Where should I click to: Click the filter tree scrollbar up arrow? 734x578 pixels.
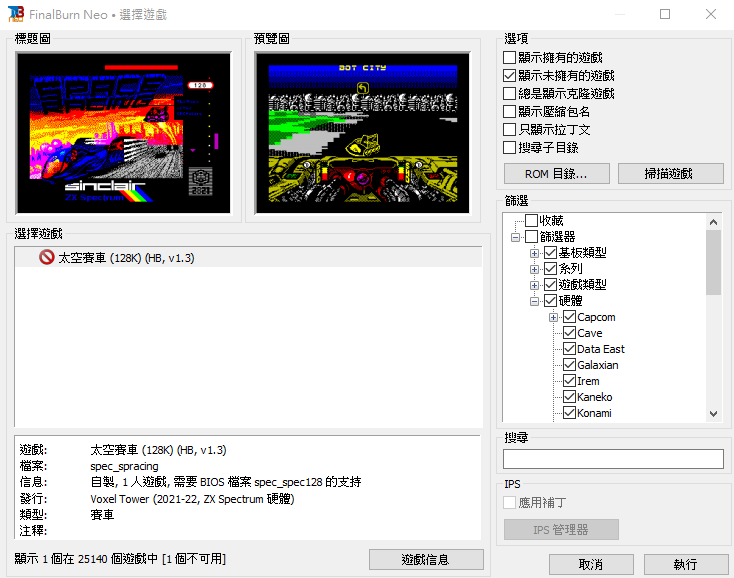click(713, 222)
